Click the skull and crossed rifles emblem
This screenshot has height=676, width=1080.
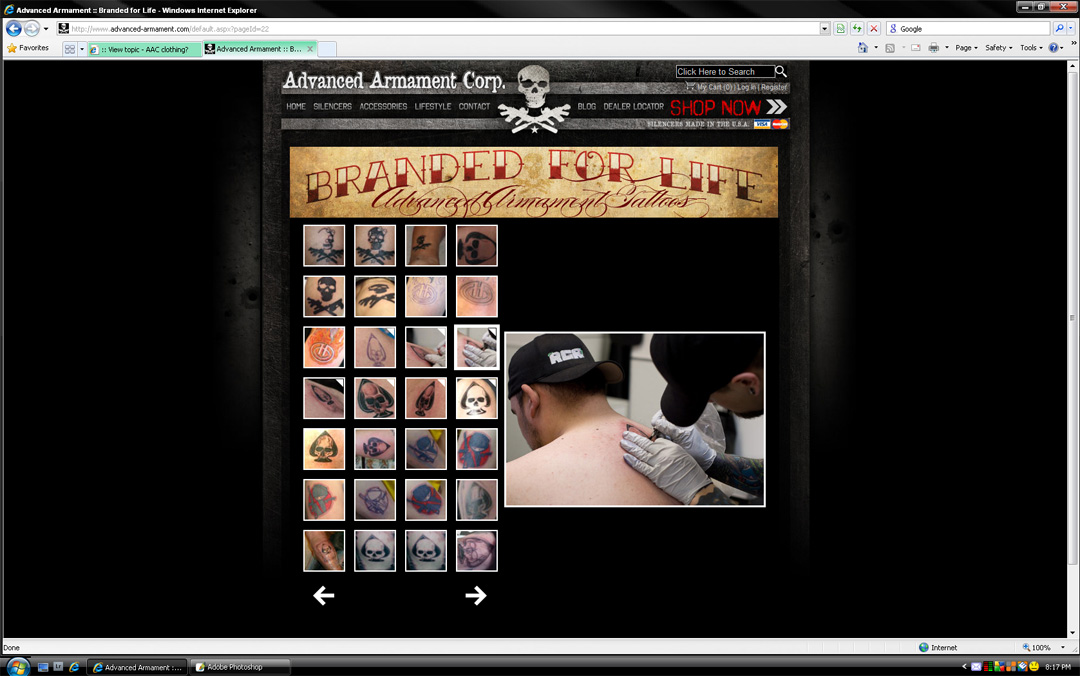[x=534, y=99]
